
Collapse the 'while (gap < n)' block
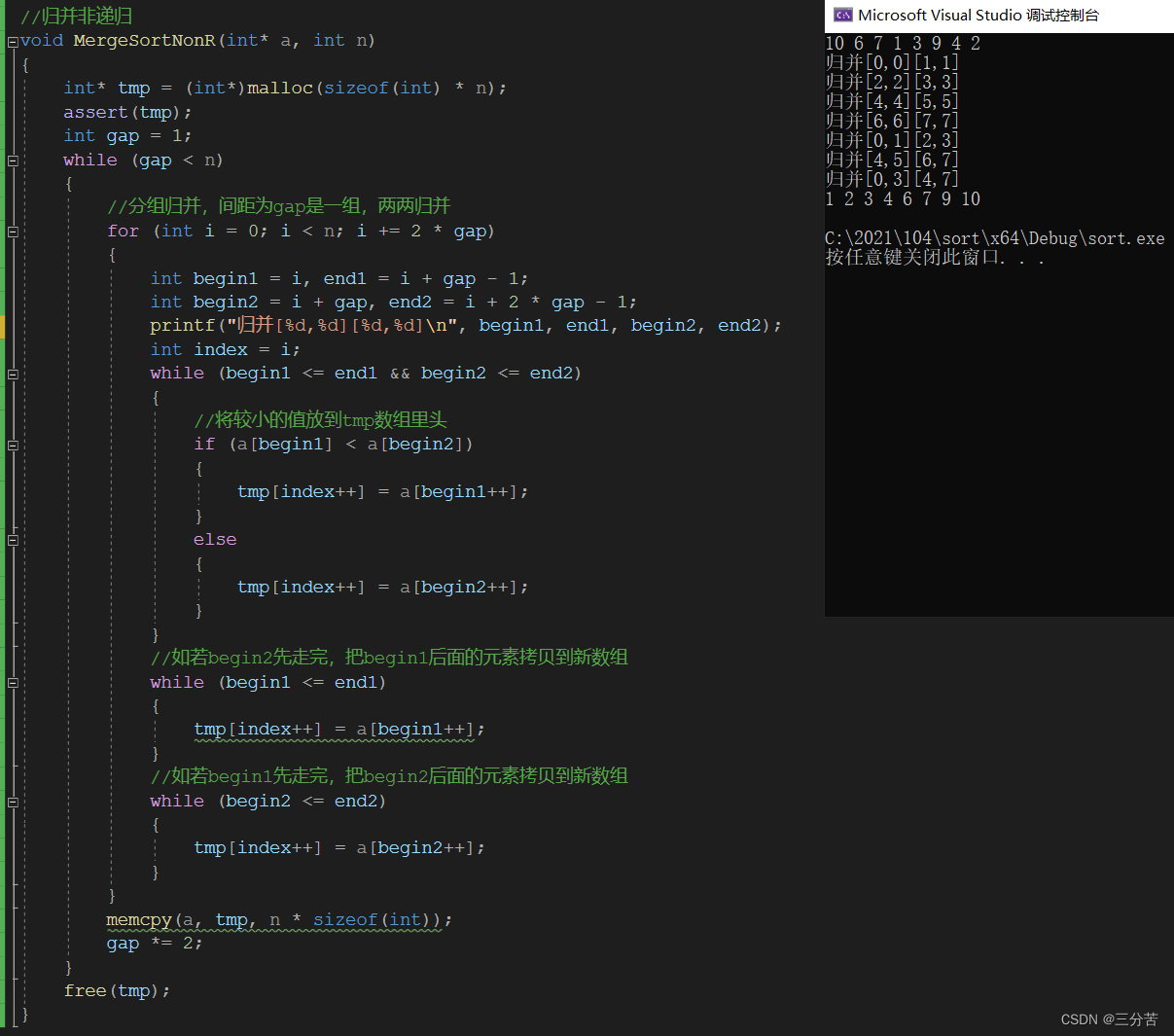click(x=13, y=161)
